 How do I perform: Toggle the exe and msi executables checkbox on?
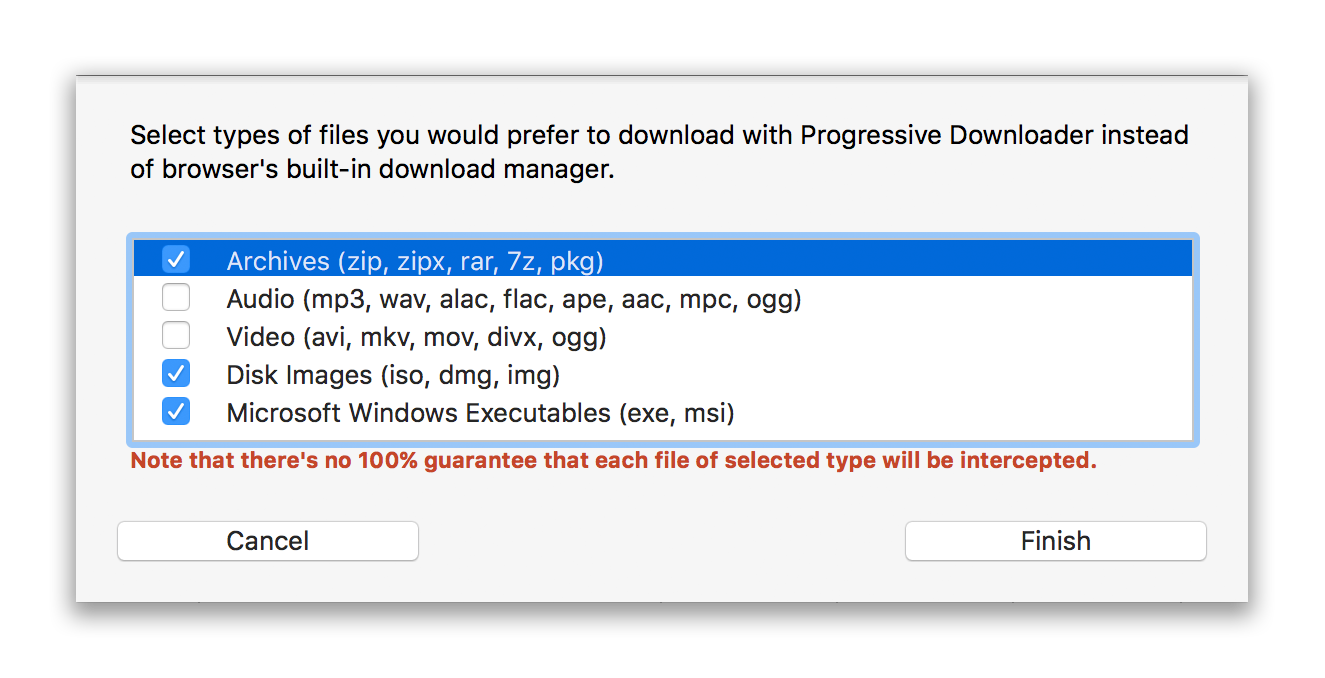(x=176, y=411)
